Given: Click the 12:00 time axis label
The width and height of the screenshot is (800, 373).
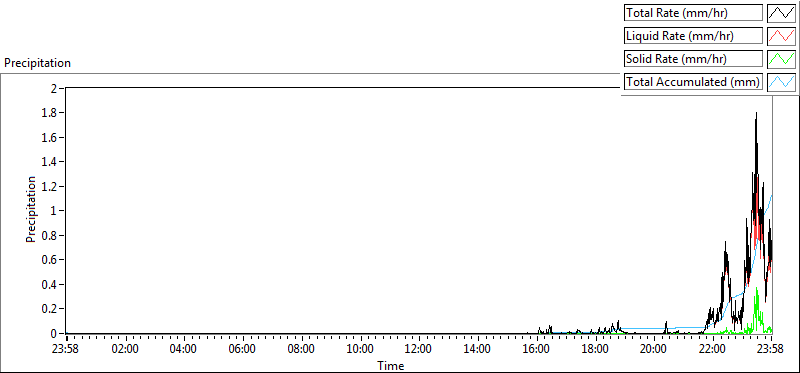Looking at the screenshot, I should coord(419,350).
